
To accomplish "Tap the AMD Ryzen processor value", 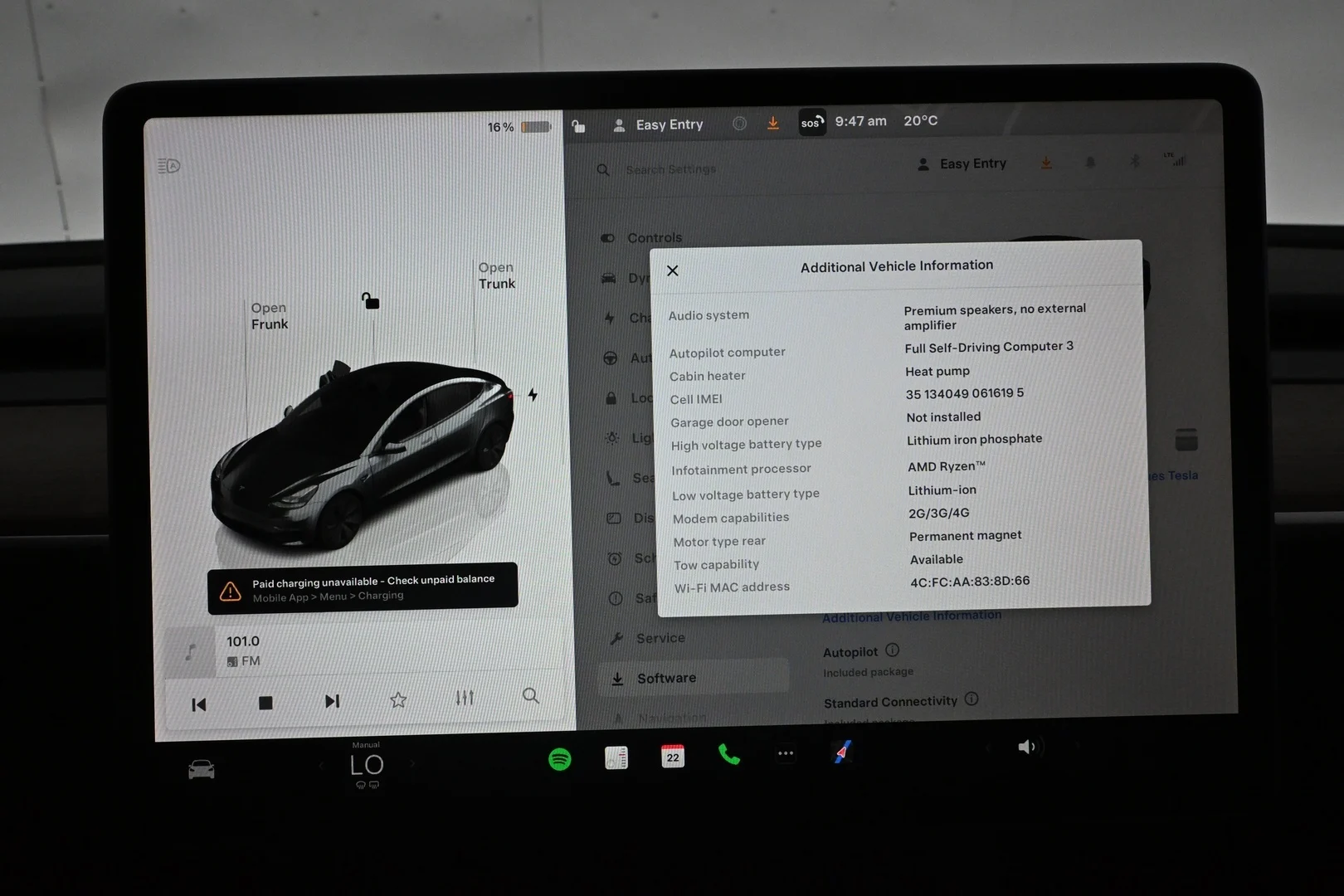I will [x=947, y=466].
